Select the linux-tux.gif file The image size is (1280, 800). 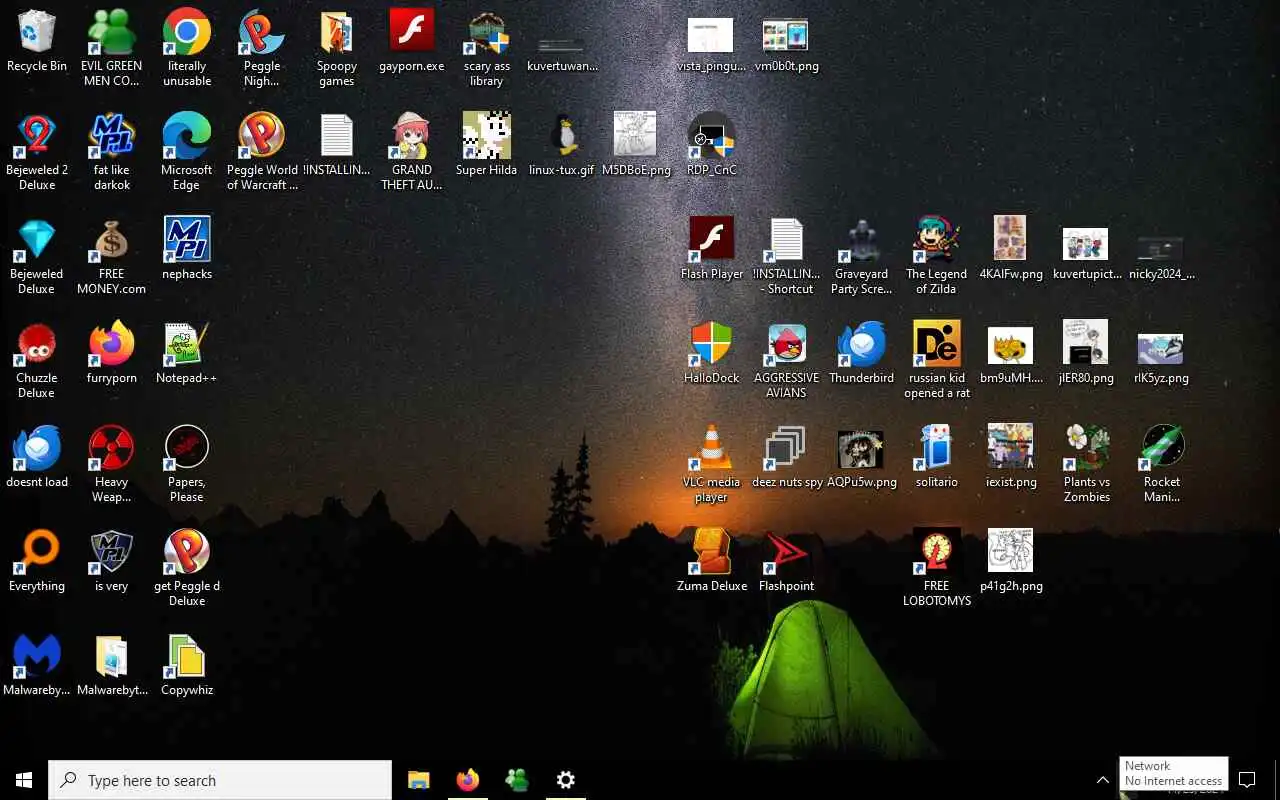pos(562,144)
